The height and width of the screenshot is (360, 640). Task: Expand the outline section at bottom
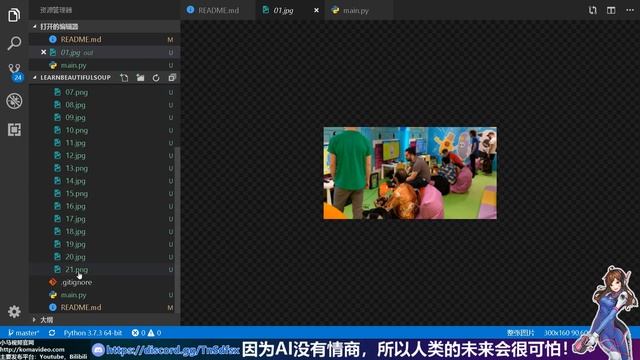104,320
